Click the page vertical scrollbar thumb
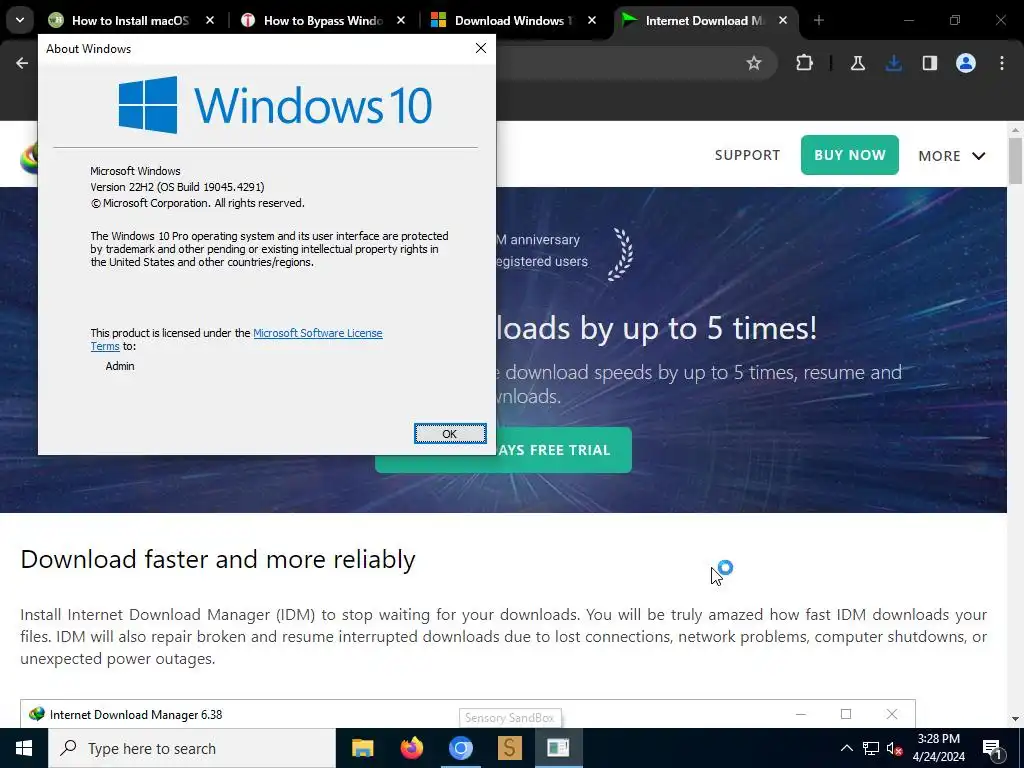This screenshot has width=1024, height=768. (1015, 161)
